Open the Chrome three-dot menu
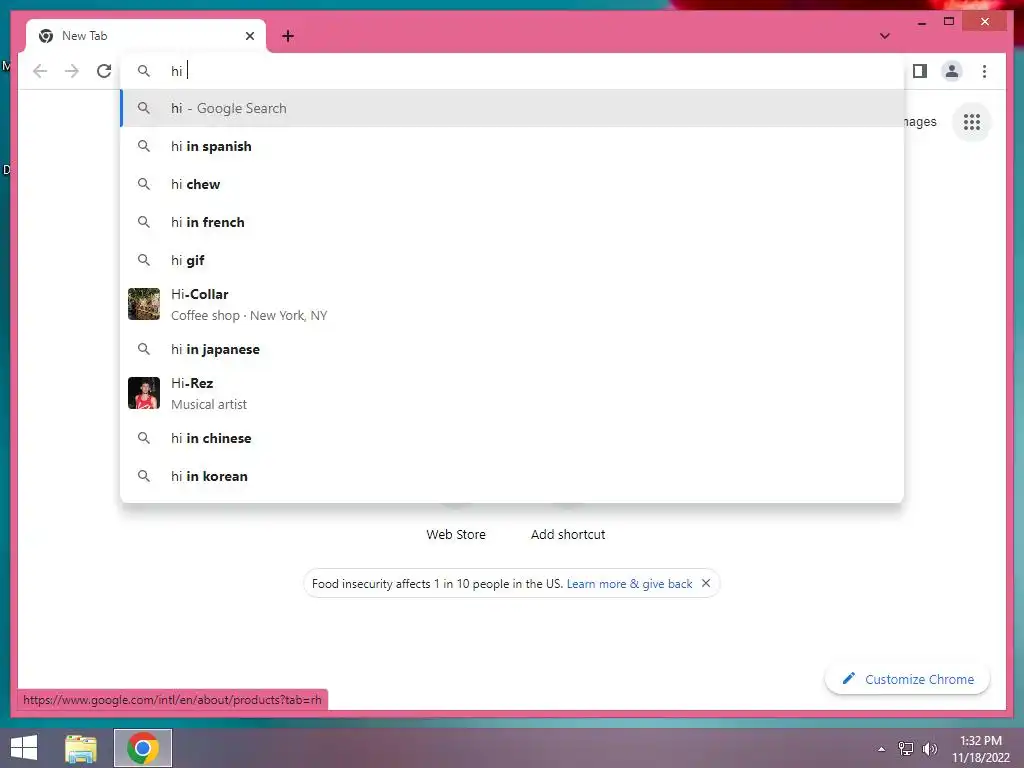Screen dimensions: 1024x768 [984, 71]
